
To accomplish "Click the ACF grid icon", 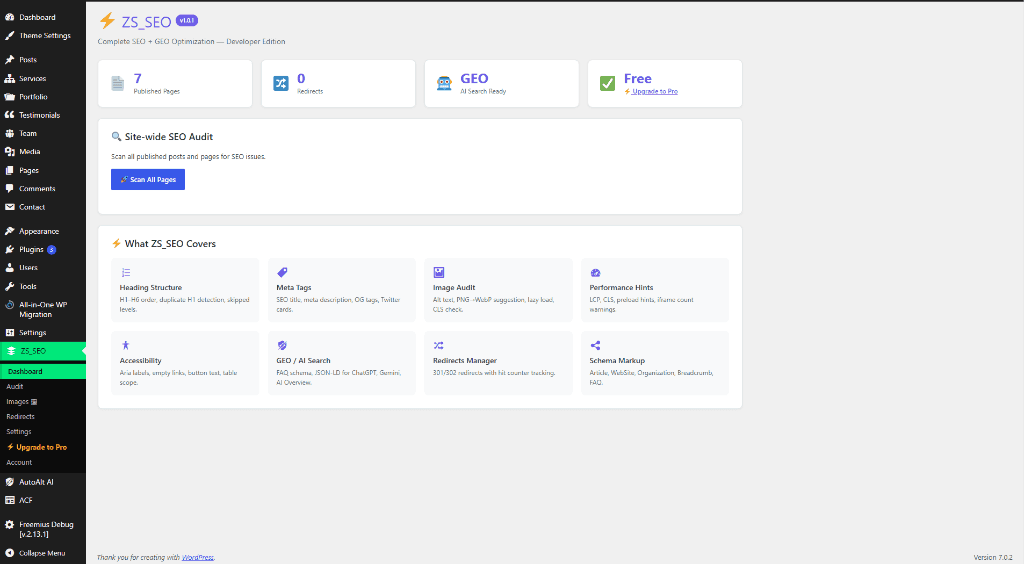I will [10, 500].
